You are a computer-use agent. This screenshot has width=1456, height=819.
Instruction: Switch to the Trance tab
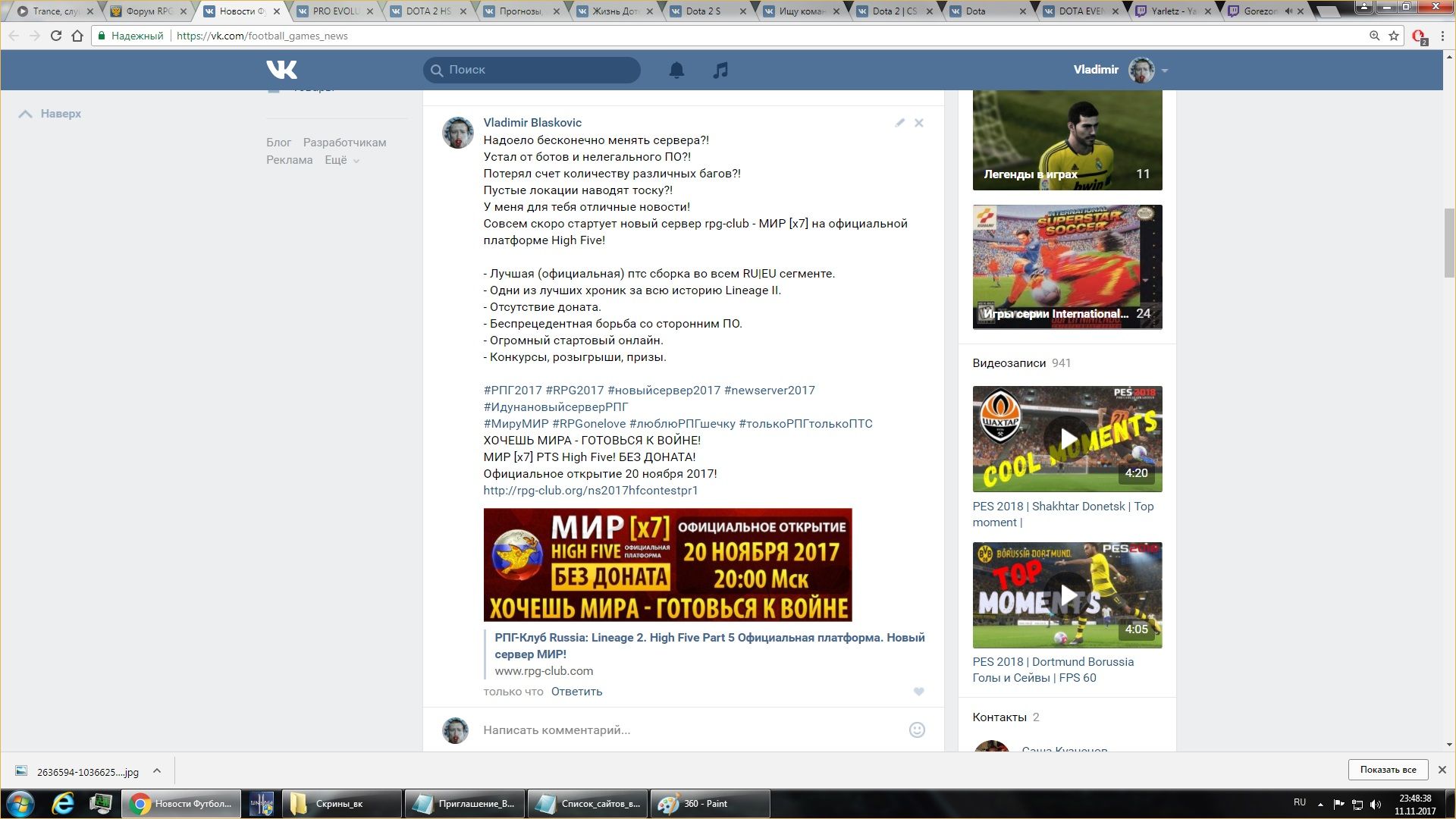coord(55,11)
